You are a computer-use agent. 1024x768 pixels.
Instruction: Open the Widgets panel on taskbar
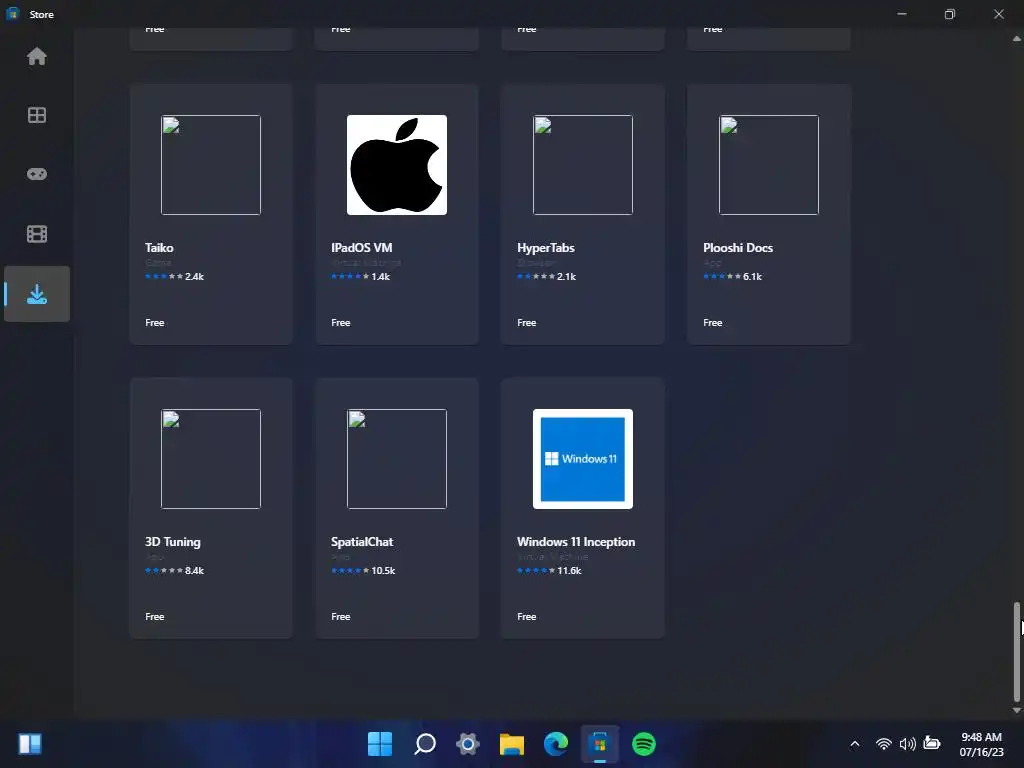30,744
